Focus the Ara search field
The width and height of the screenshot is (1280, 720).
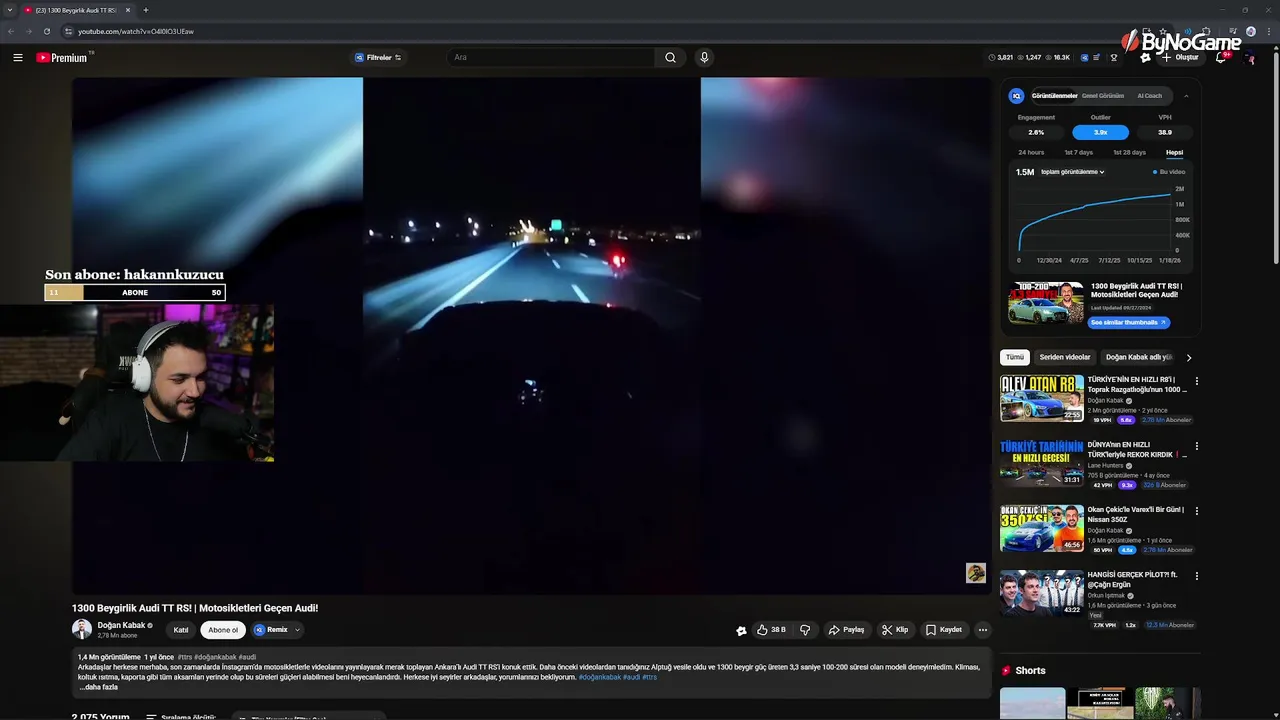point(552,58)
